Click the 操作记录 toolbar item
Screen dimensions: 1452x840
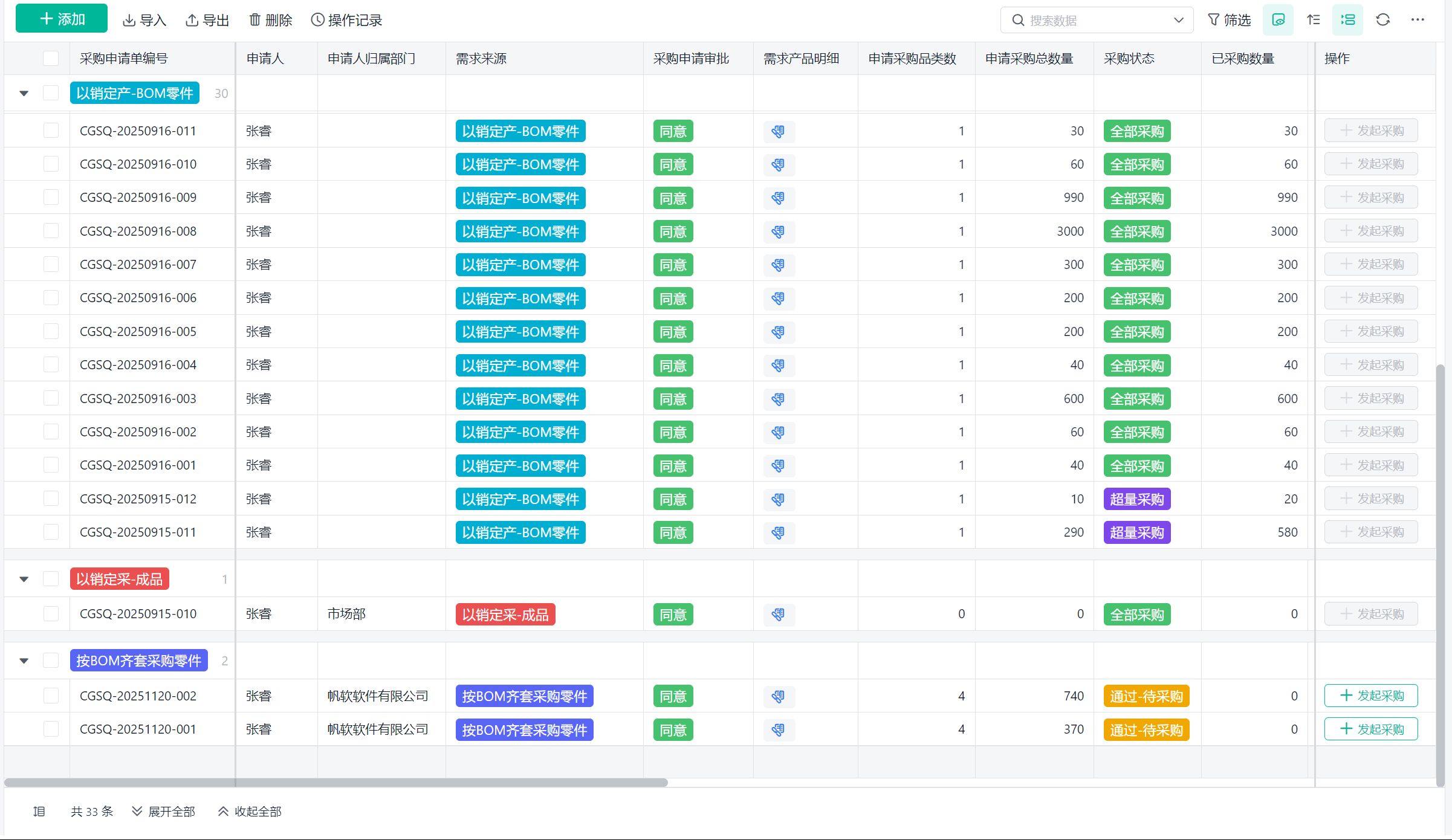[x=346, y=20]
